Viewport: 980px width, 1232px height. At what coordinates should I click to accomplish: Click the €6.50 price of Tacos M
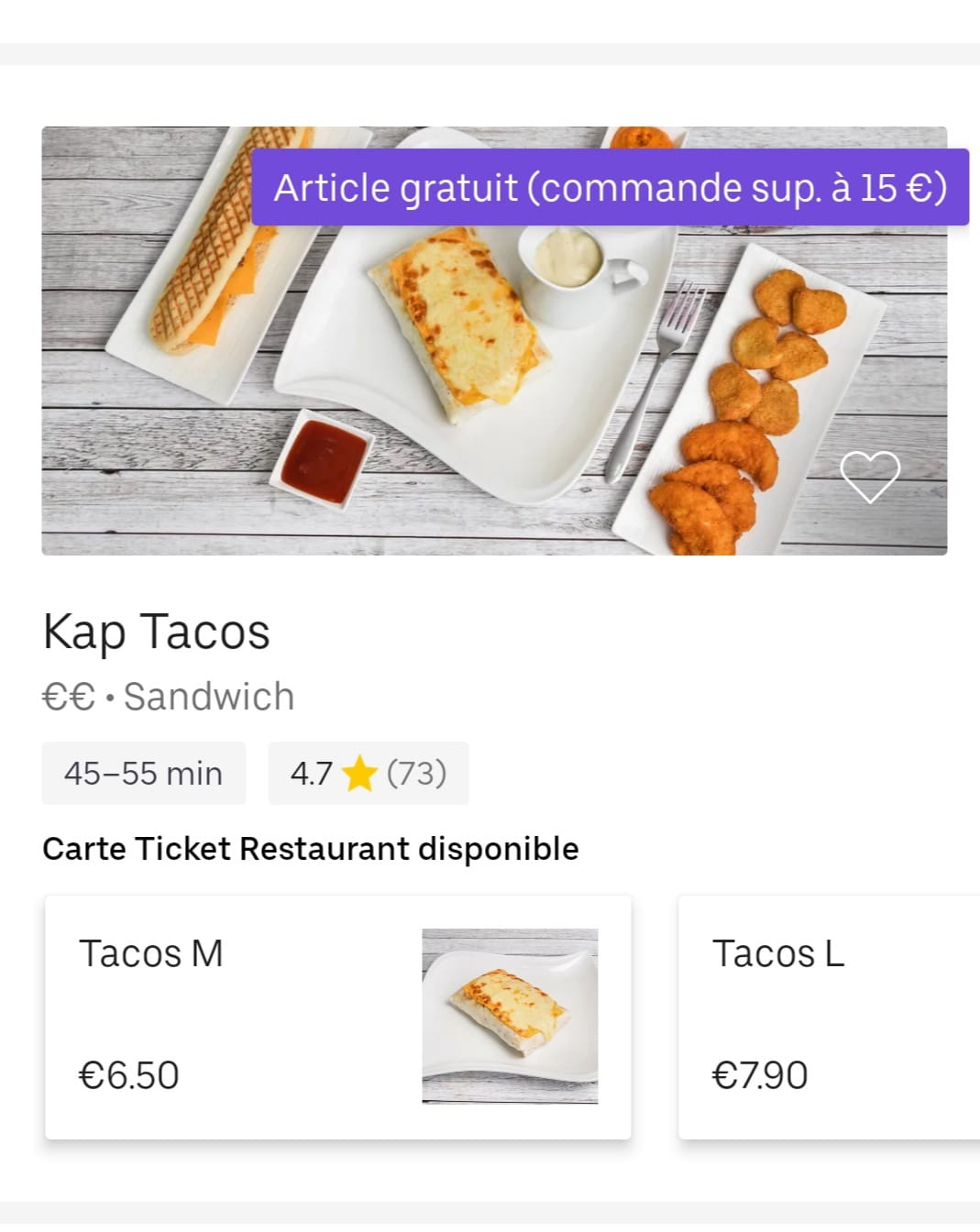129,1075
